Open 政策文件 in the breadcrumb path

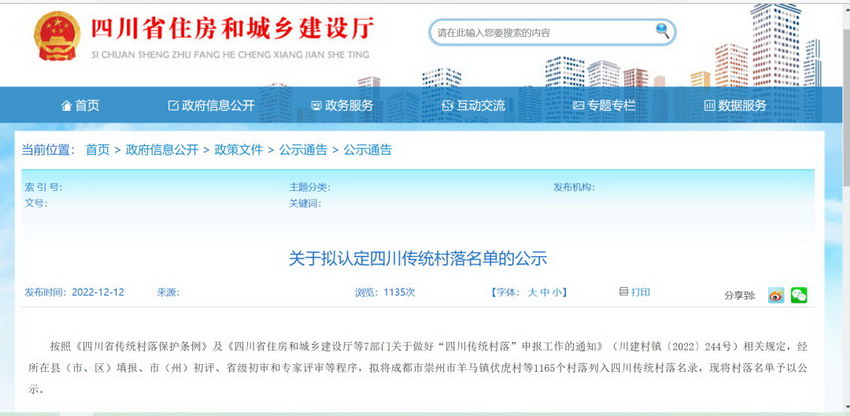239,150
